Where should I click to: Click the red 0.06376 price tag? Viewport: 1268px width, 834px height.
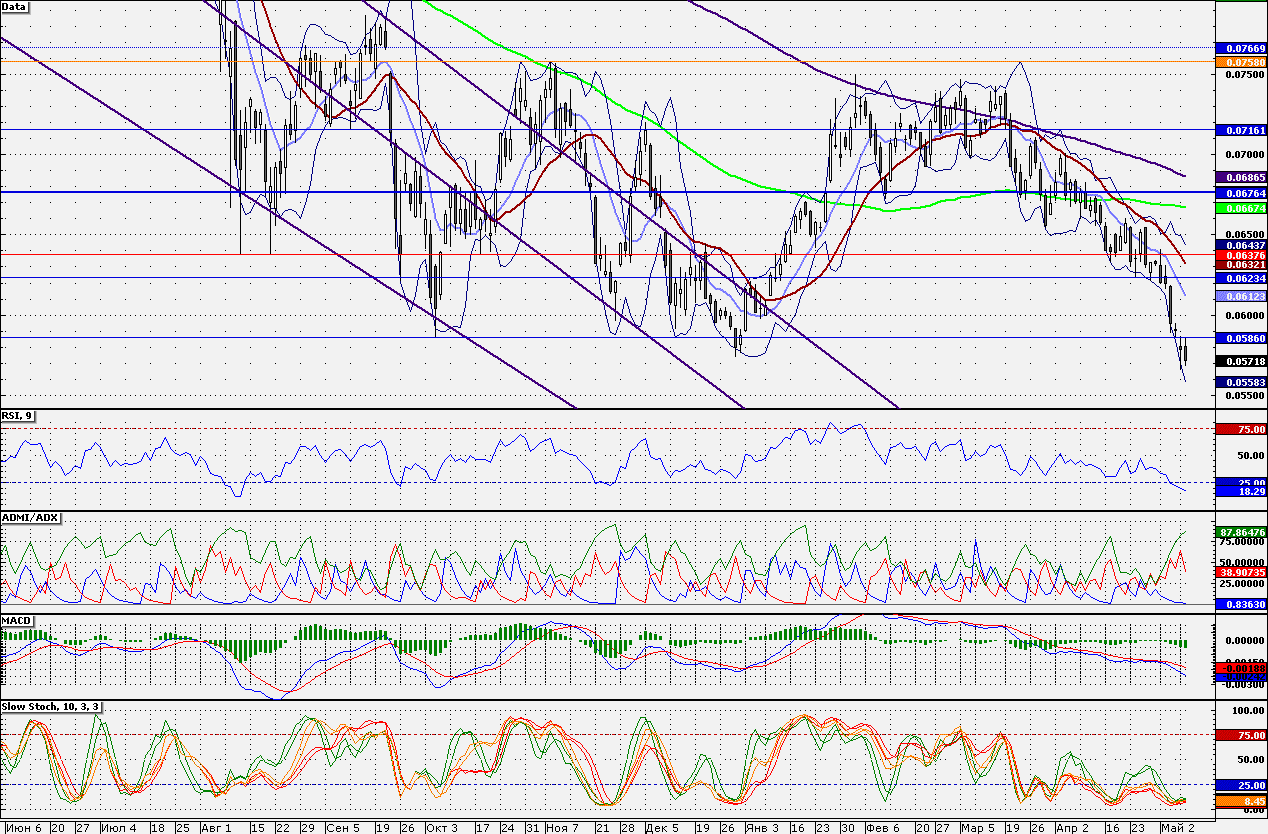point(1239,255)
